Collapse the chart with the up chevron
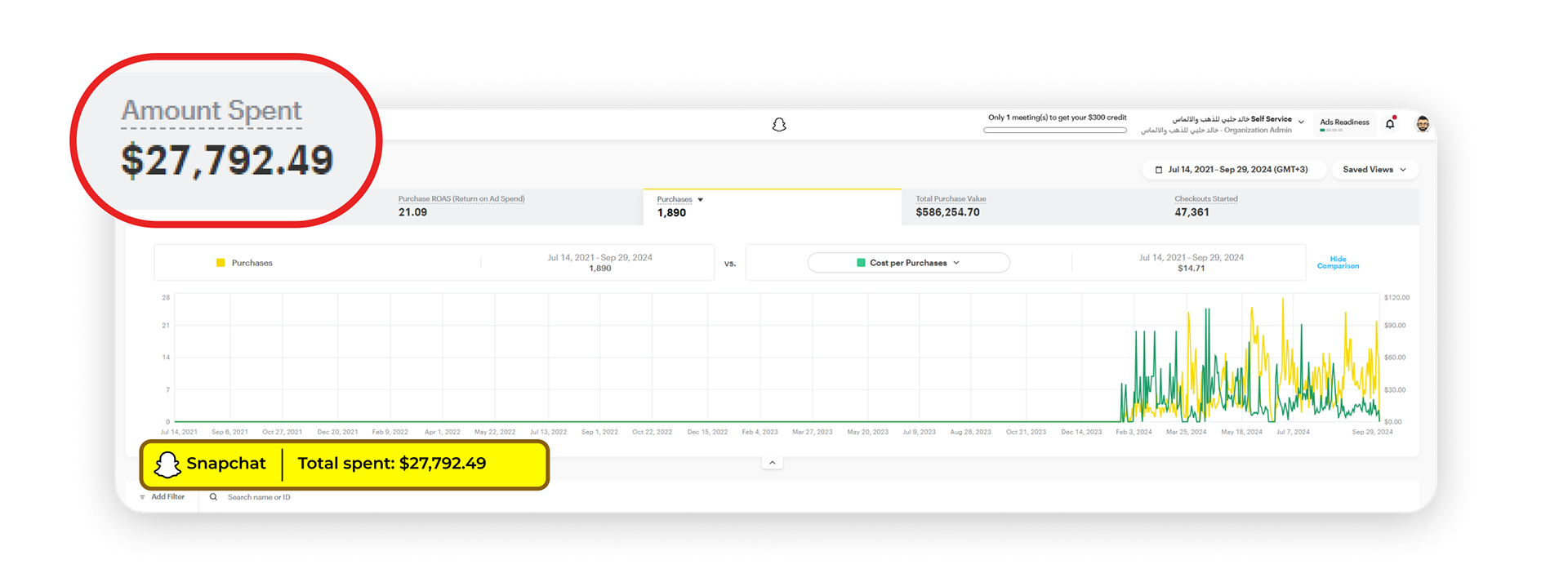Screen dimensions: 1568x582 [x=772, y=463]
